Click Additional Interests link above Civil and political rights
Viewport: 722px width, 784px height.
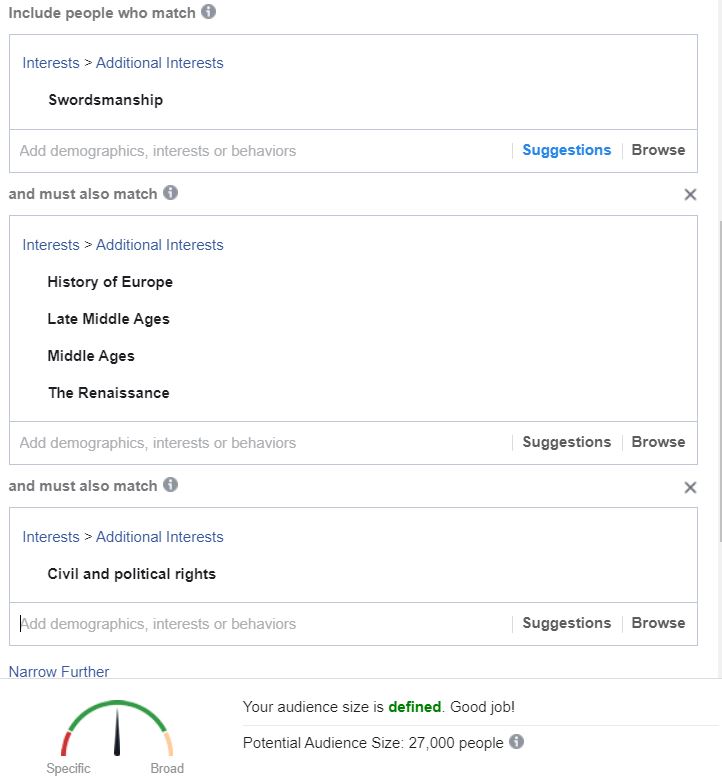pos(160,537)
